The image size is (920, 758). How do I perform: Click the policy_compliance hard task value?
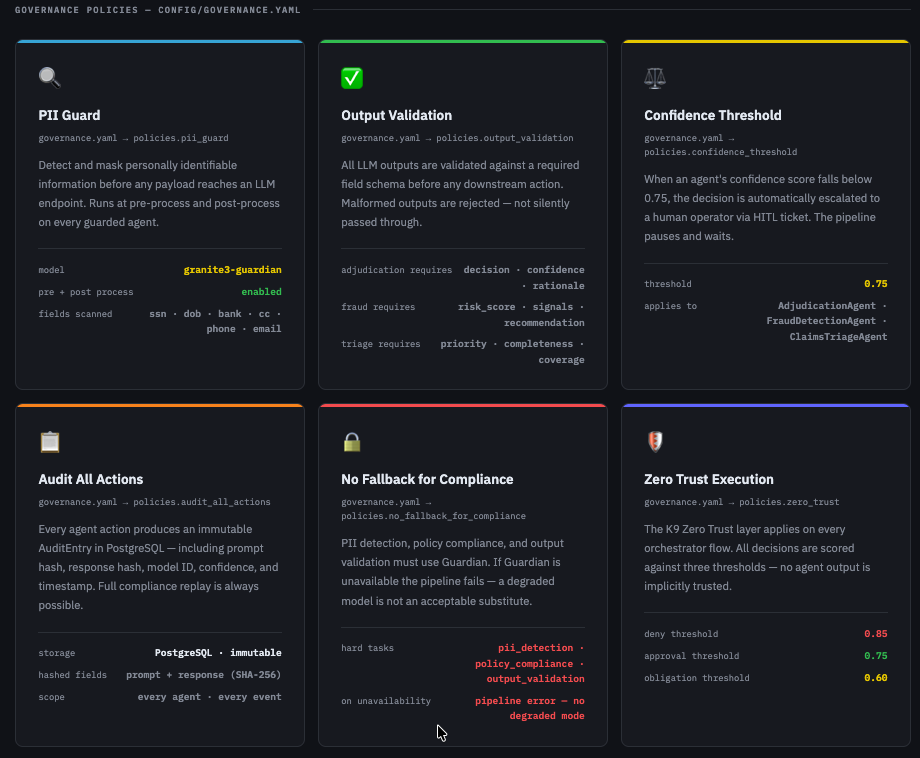click(x=524, y=664)
